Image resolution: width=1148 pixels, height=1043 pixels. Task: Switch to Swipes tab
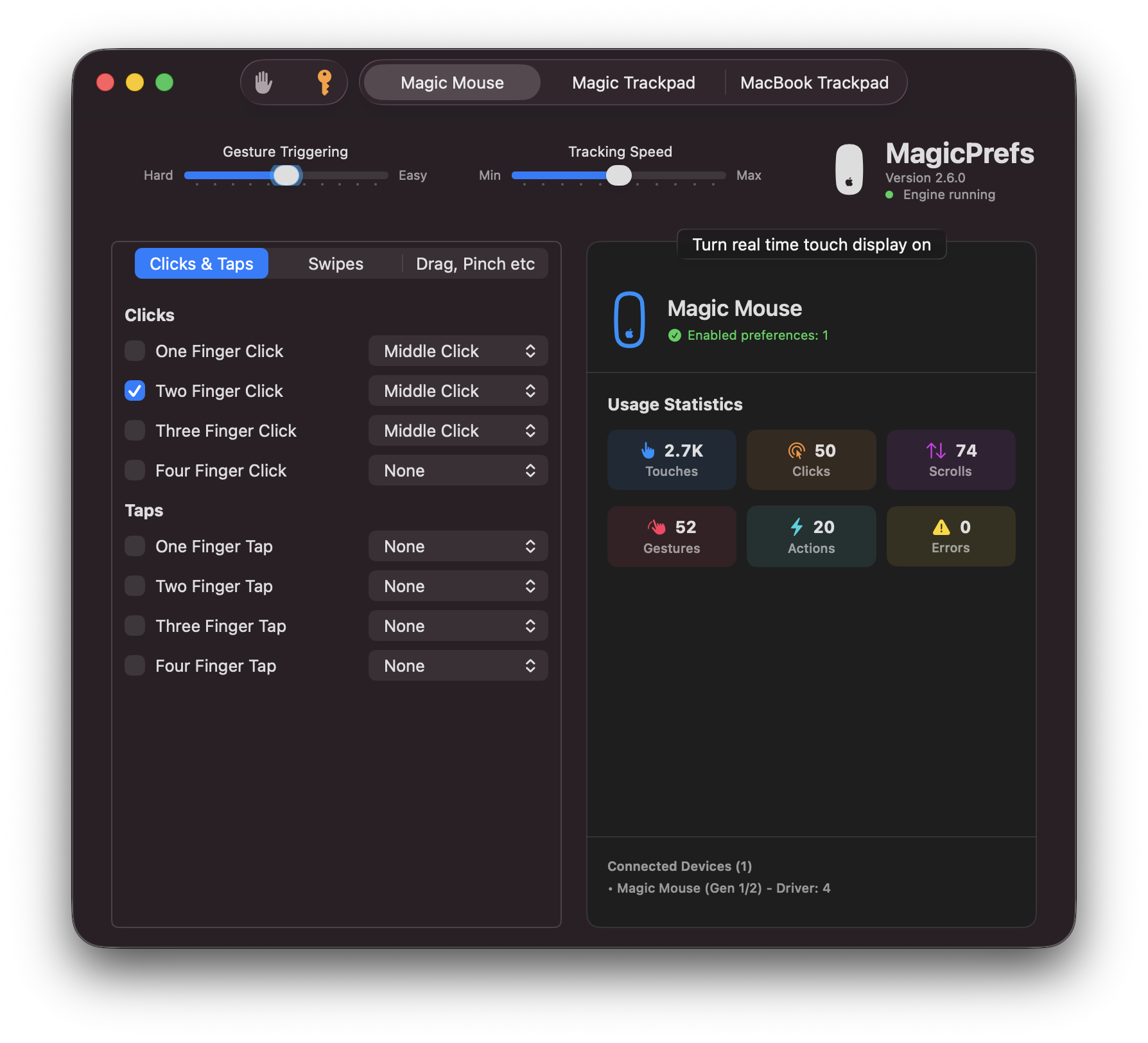tap(336, 264)
